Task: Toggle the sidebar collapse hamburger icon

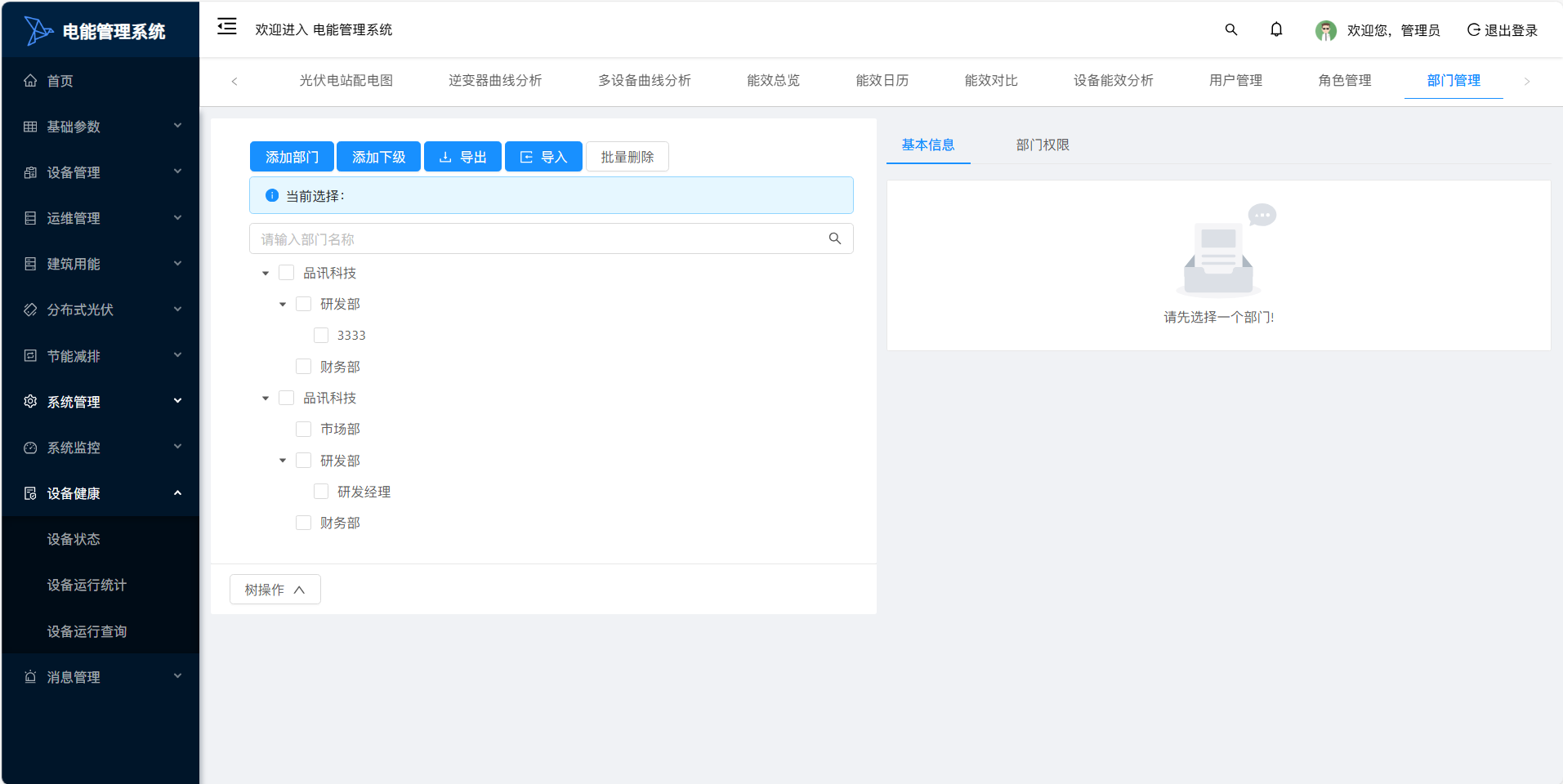Action: coord(227,27)
